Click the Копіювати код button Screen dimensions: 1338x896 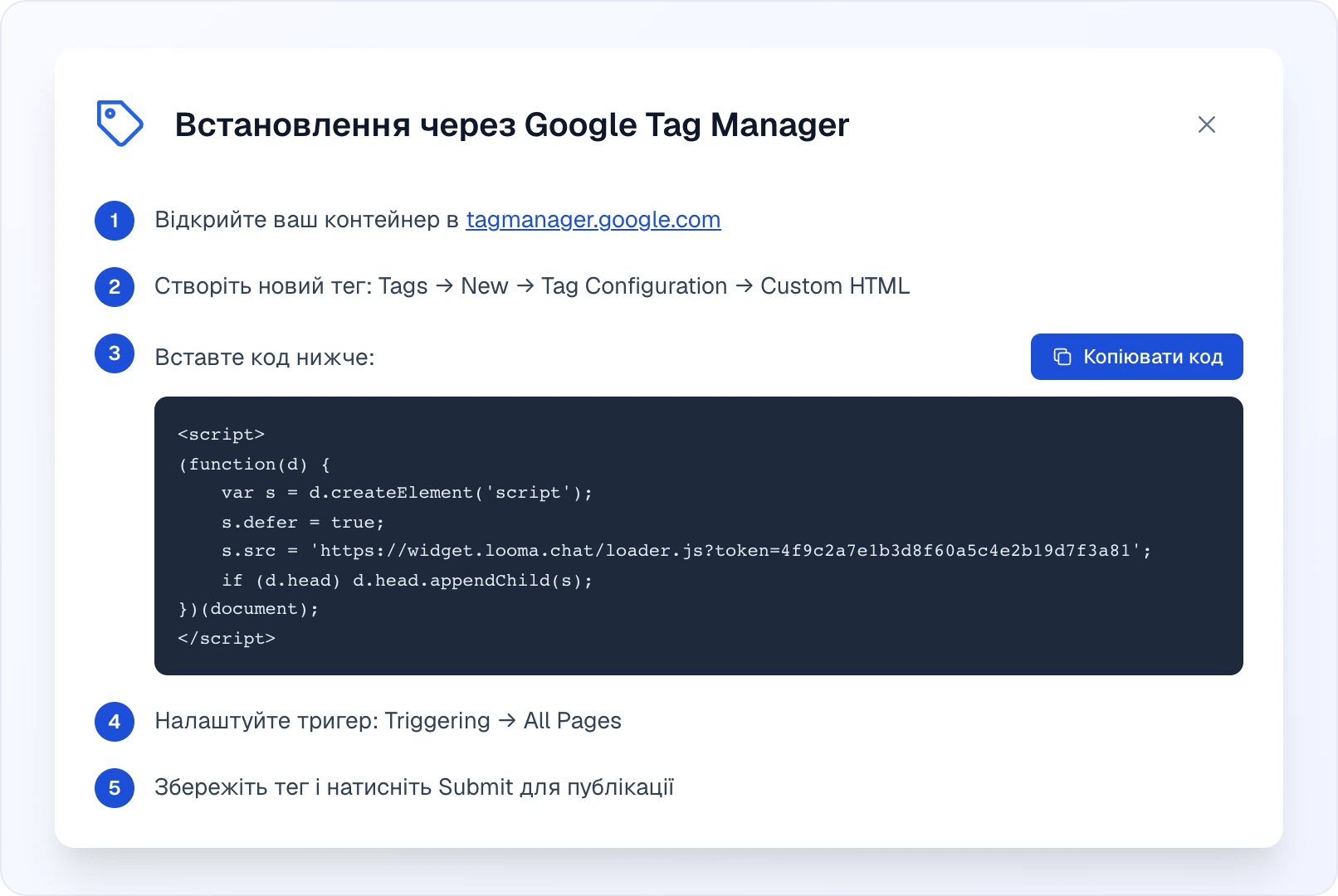(1136, 357)
